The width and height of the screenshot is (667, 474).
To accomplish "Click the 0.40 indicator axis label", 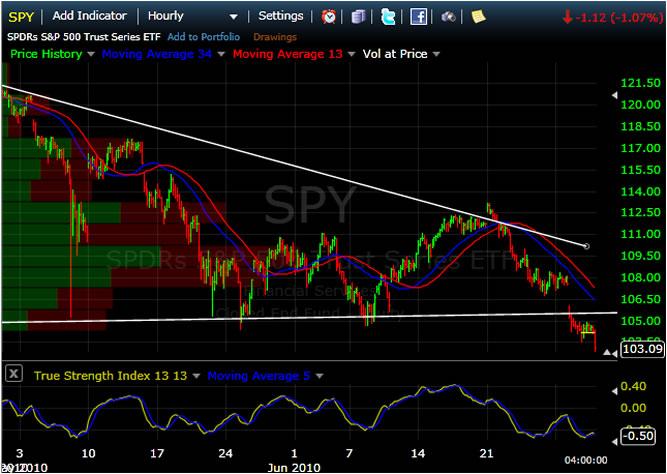I will pyautogui.click(x=633, y=386).
